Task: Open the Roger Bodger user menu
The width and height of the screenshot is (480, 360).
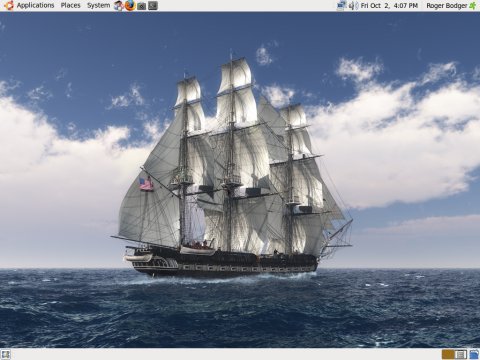Action: pos(447,5)
